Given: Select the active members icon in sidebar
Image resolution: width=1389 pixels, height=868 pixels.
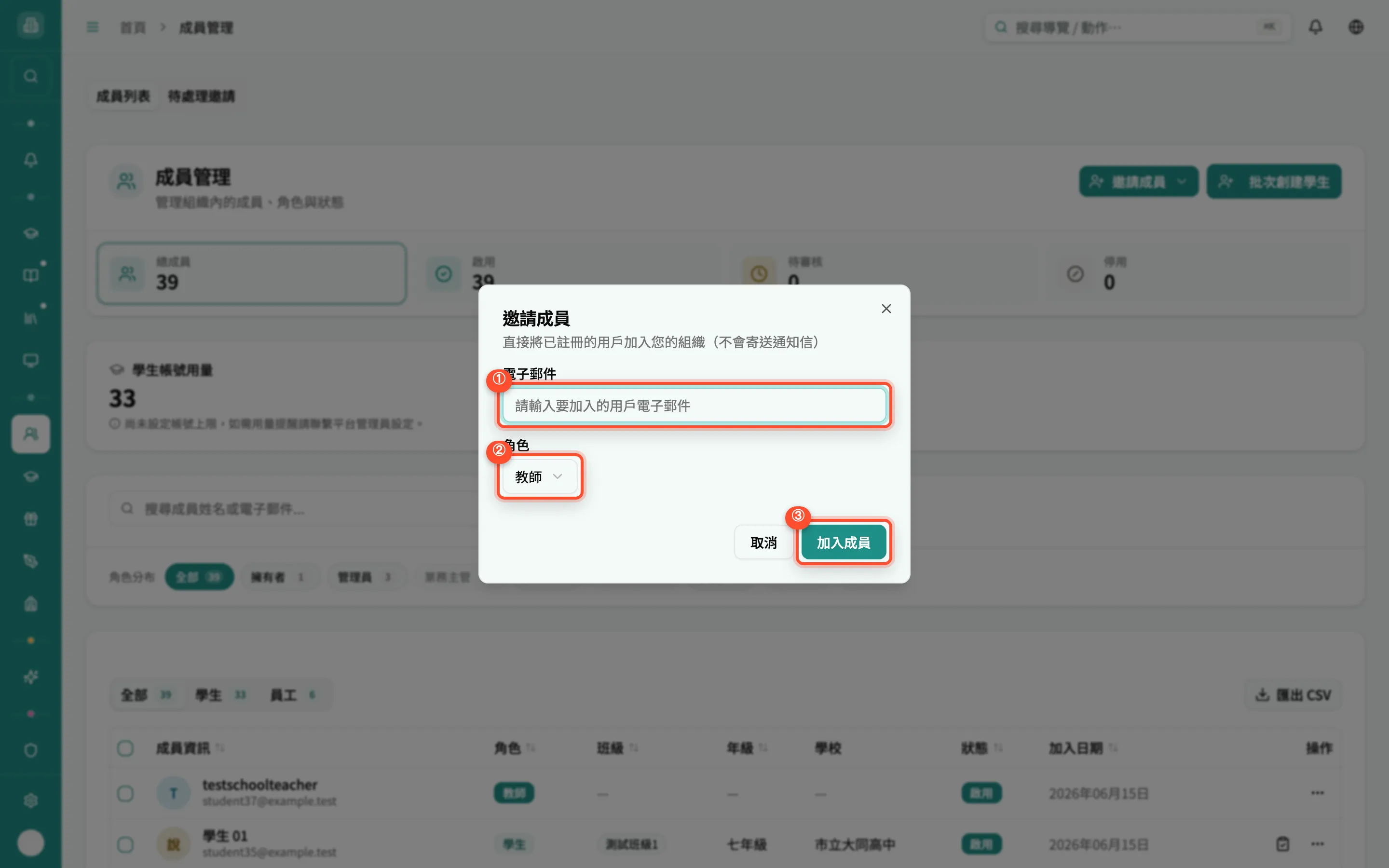Looking at the screenshot, I should (30, 434).
